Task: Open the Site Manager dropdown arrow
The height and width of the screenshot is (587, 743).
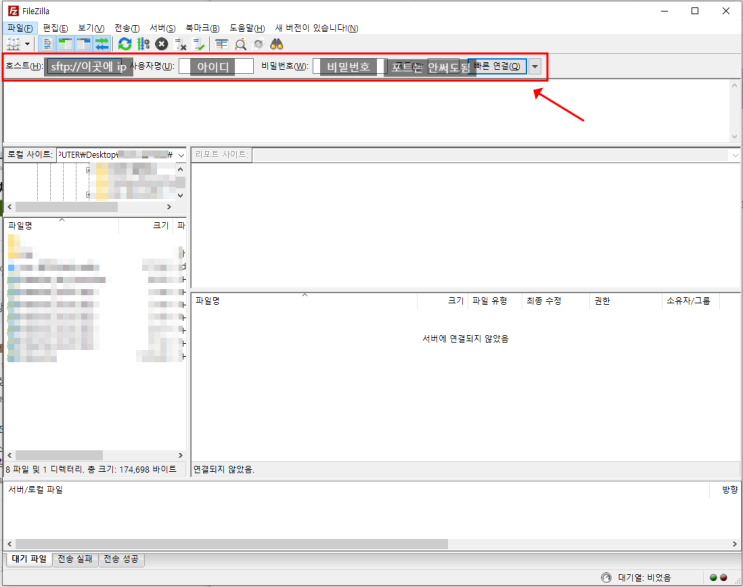Action: (27, 44)
